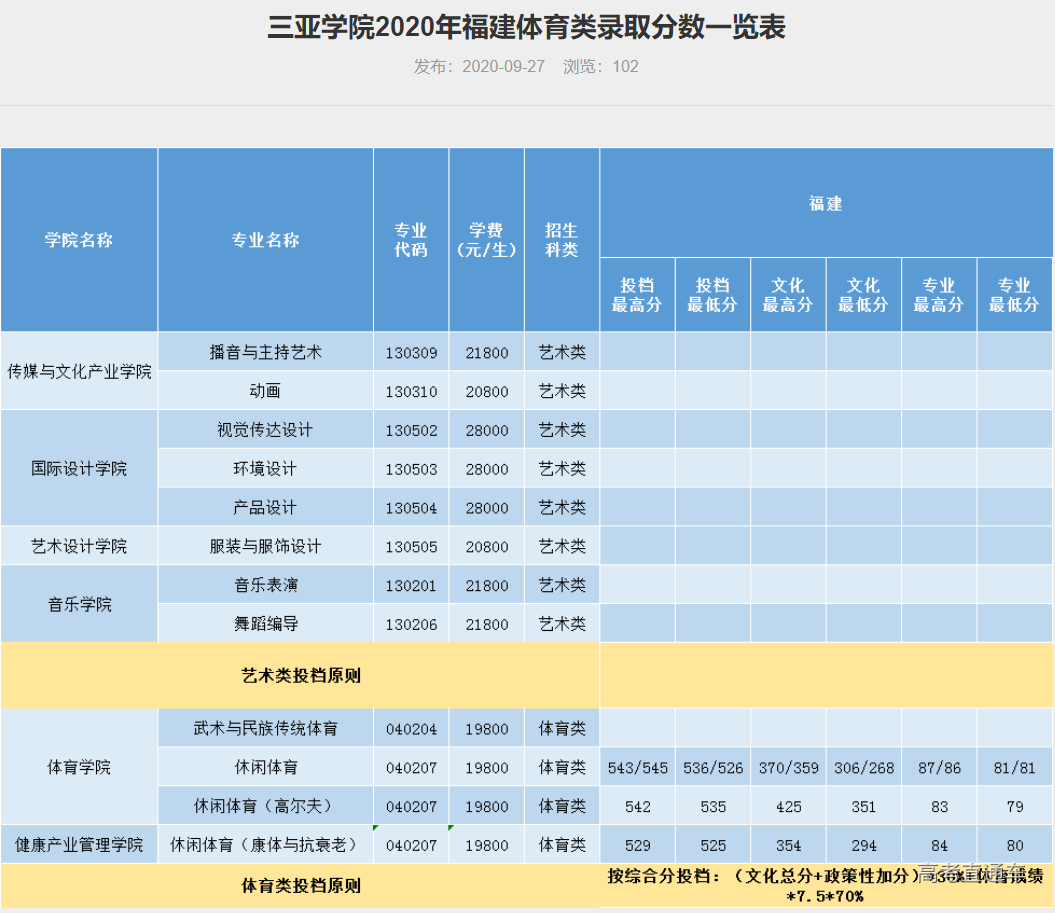Click the title 三亚学院2020年福建体育类录取分数一览表

pos(527,29)
